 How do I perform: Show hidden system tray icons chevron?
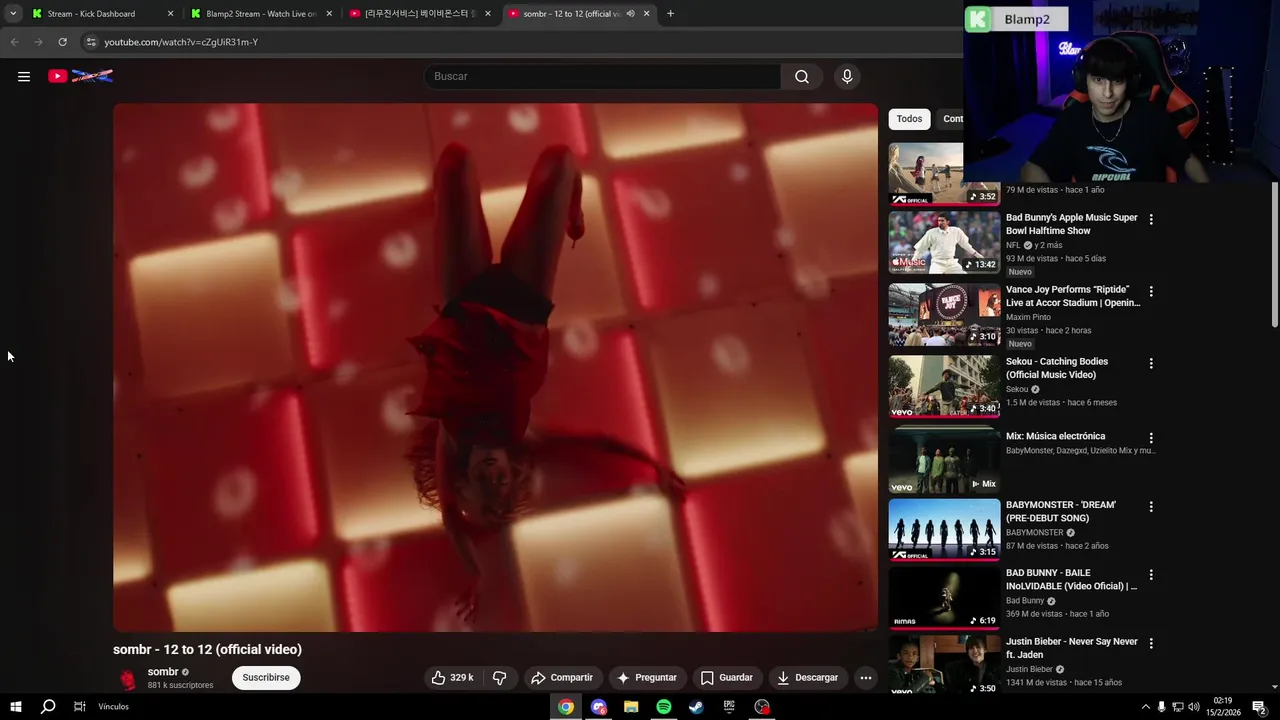(x=1145, y=707)
